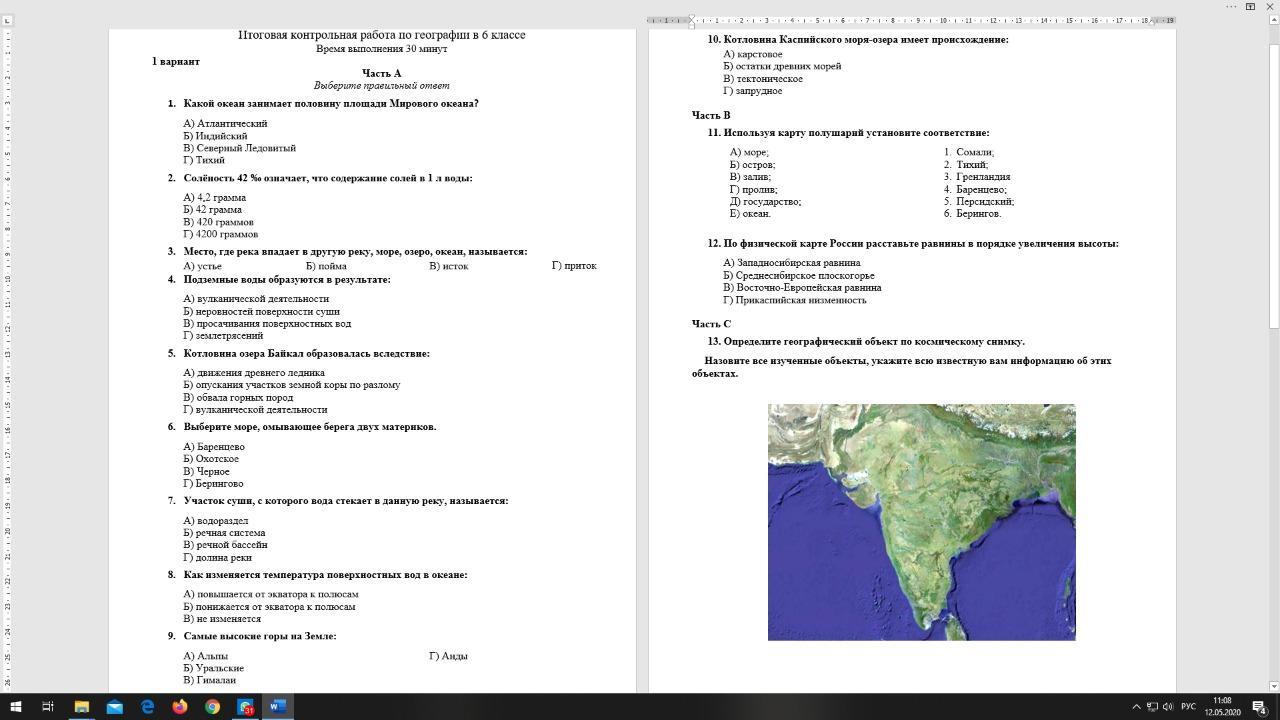Open the taskbar app with 31 badge
The height and width of the screenshot is (720, 1280).
(245, 707)
